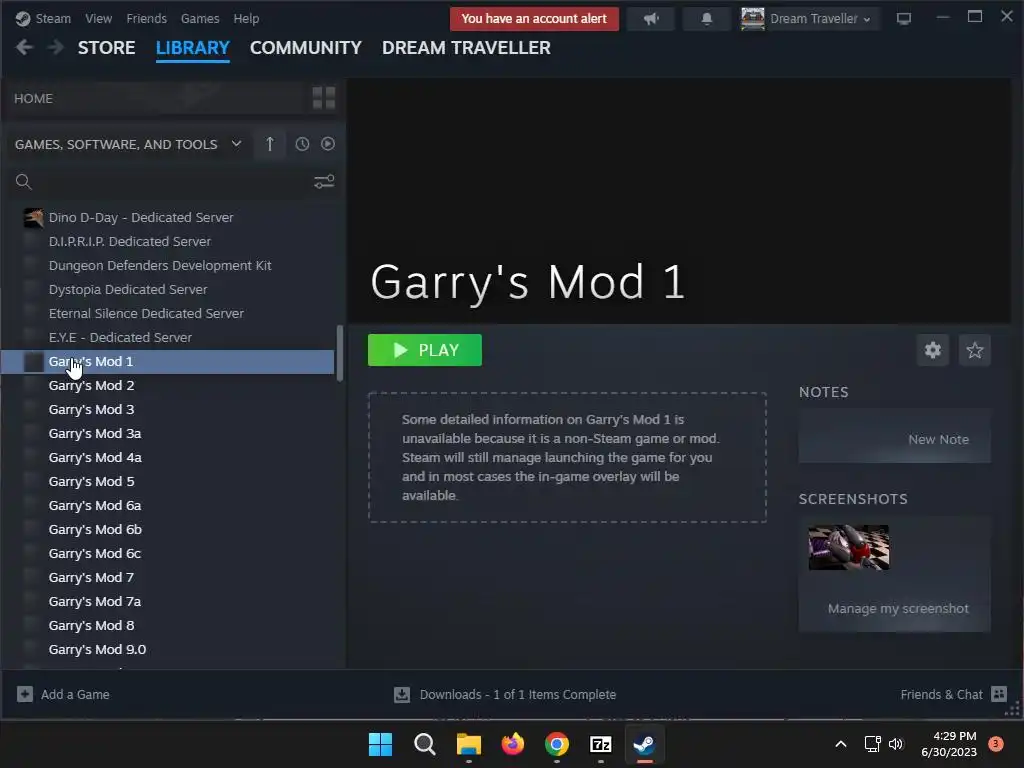Click the Big Picture mode monitor icon
This screenshot has width=1024, height=768.
(904, 19)
